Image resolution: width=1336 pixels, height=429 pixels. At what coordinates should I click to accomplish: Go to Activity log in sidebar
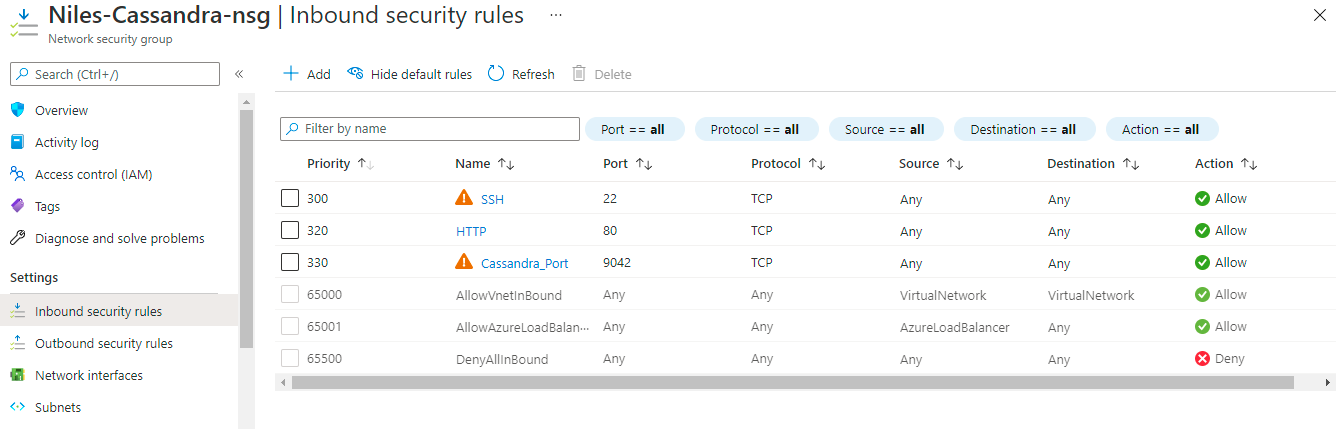click(66, 142)
